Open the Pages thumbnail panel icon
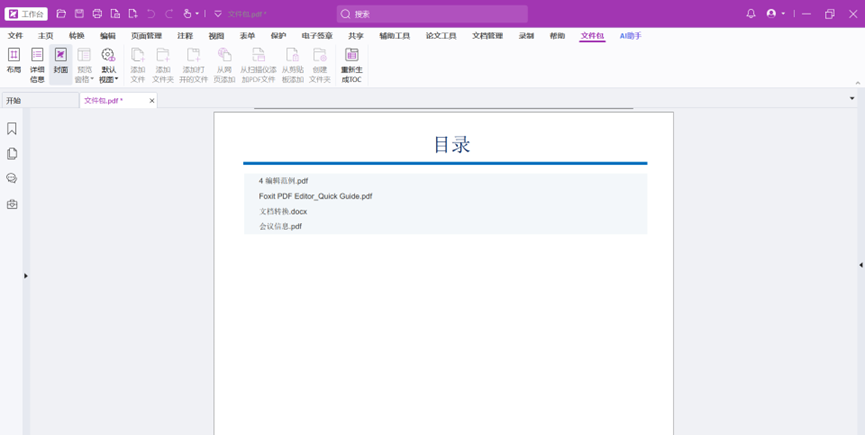This screenshot has width=865, height=435. (x=12, y=154)
